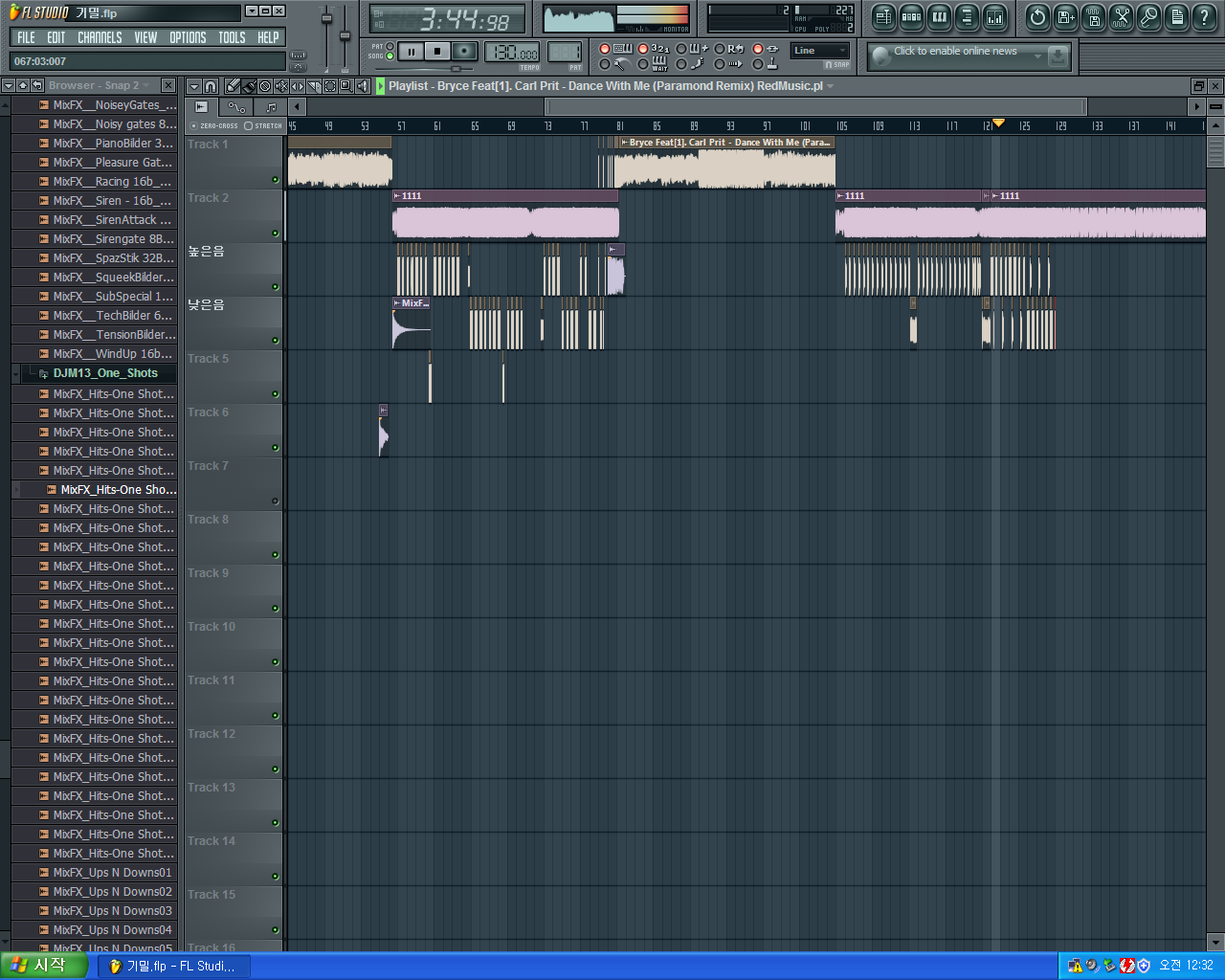The height and width of the screenshot is (980, 1225).
Task: Open the CHANNELS menu
Action: pos(100,37)
